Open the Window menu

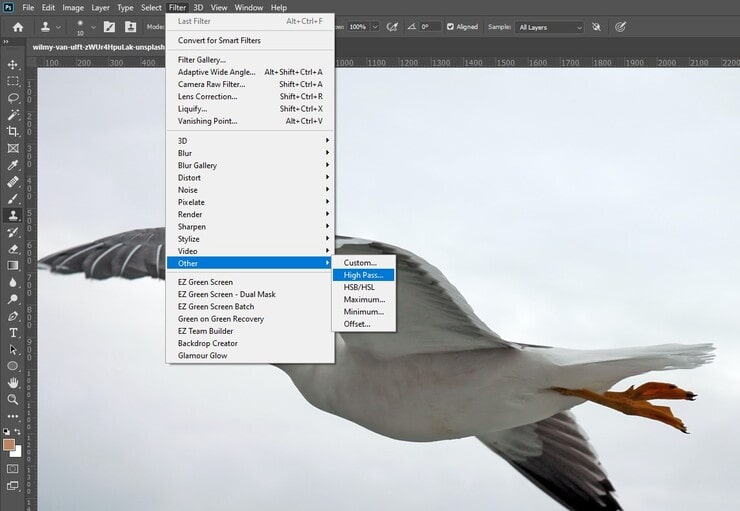click(x=248, y=8)
